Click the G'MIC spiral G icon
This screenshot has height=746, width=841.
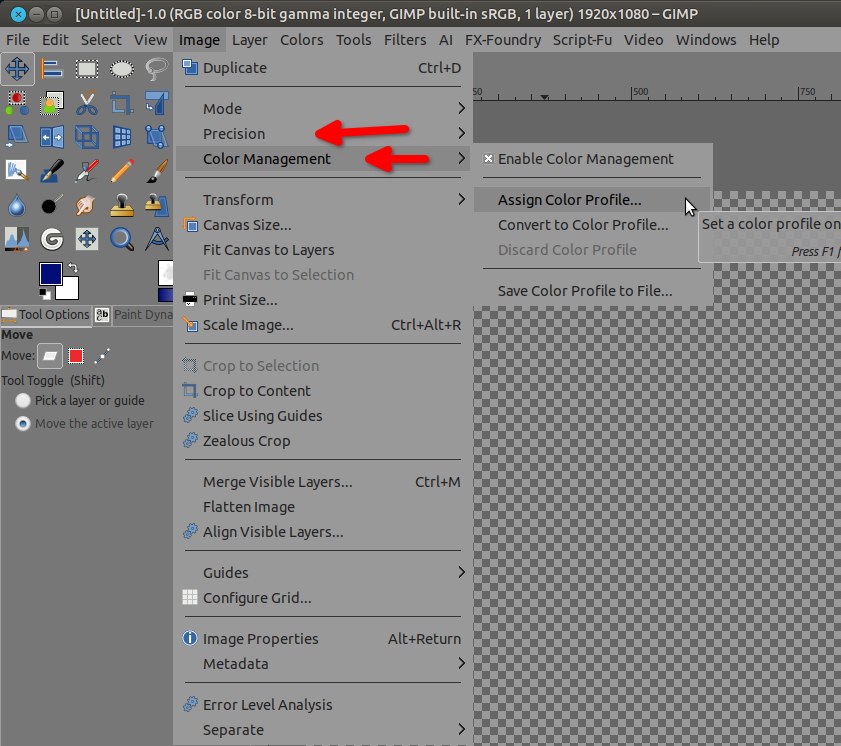(52, 239)
